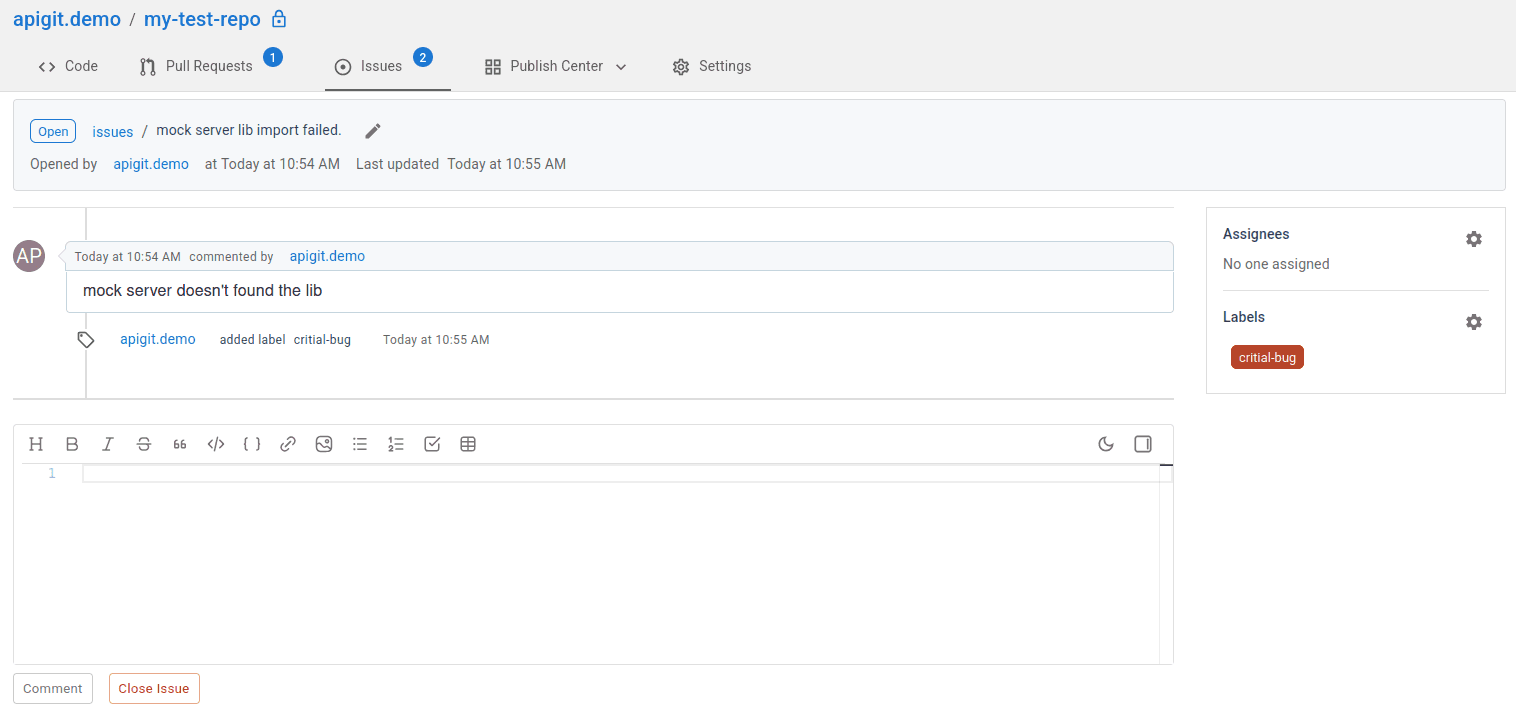1516x717 pixels.
Task: Insert a task checklist
Action: [432, 445]
